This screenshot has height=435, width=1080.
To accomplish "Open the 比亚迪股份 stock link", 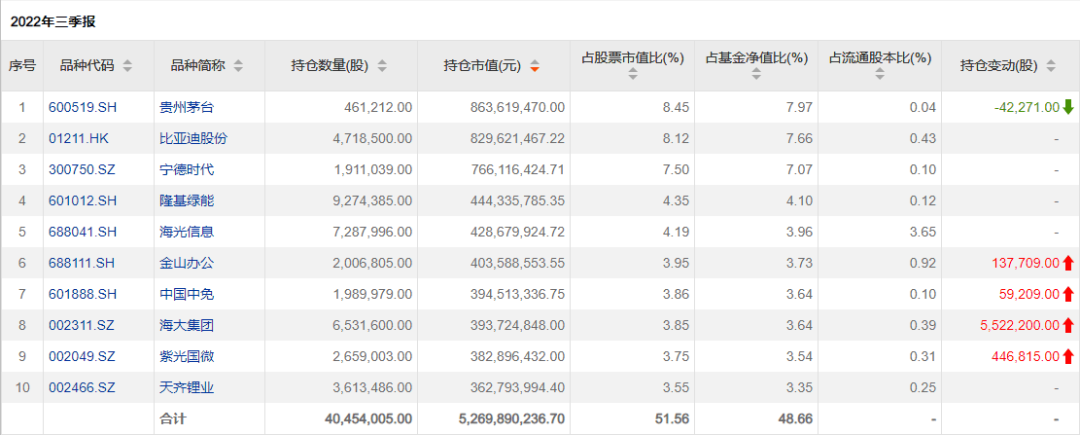I will coord(194,138).
